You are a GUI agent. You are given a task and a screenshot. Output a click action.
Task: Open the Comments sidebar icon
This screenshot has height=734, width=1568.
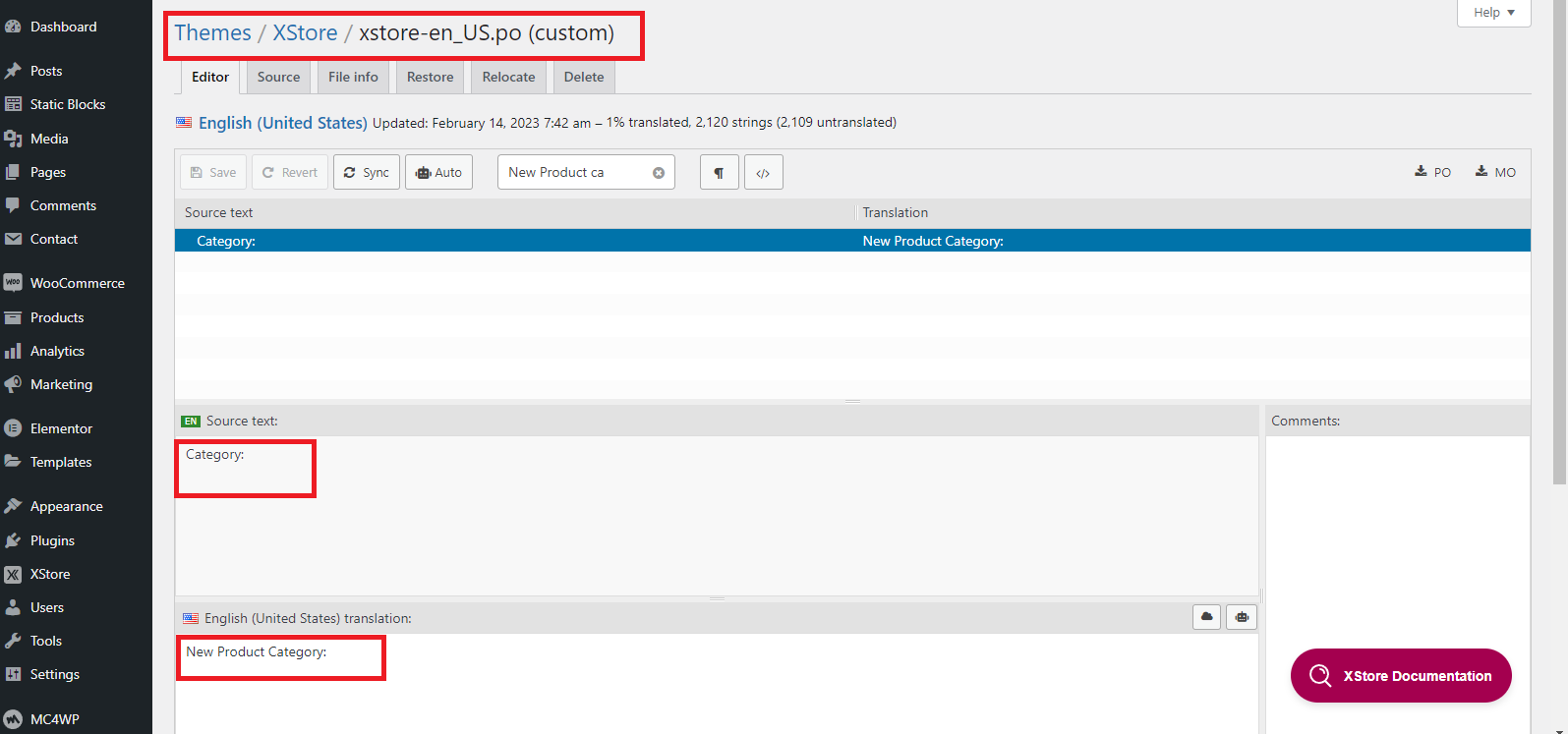[x=13, y=205]
